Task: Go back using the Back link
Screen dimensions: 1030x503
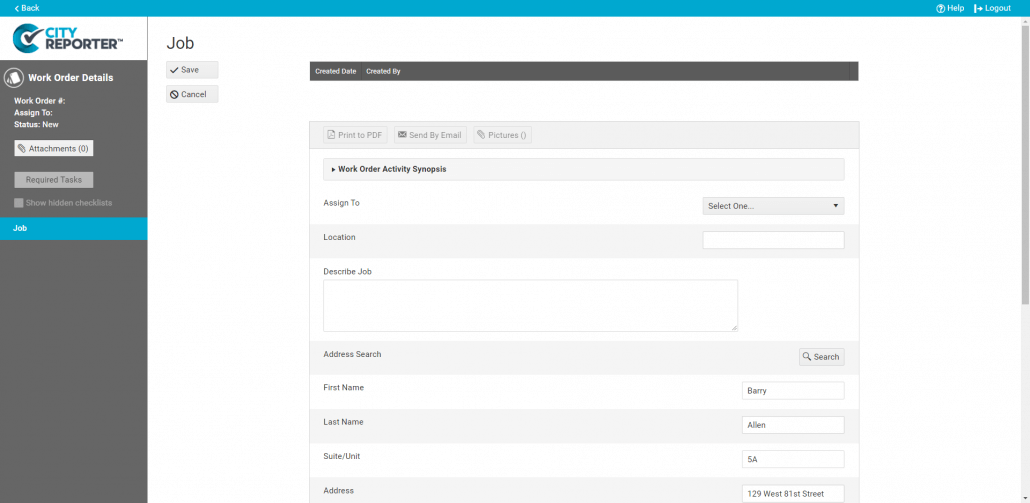Action: coord(26,8)
